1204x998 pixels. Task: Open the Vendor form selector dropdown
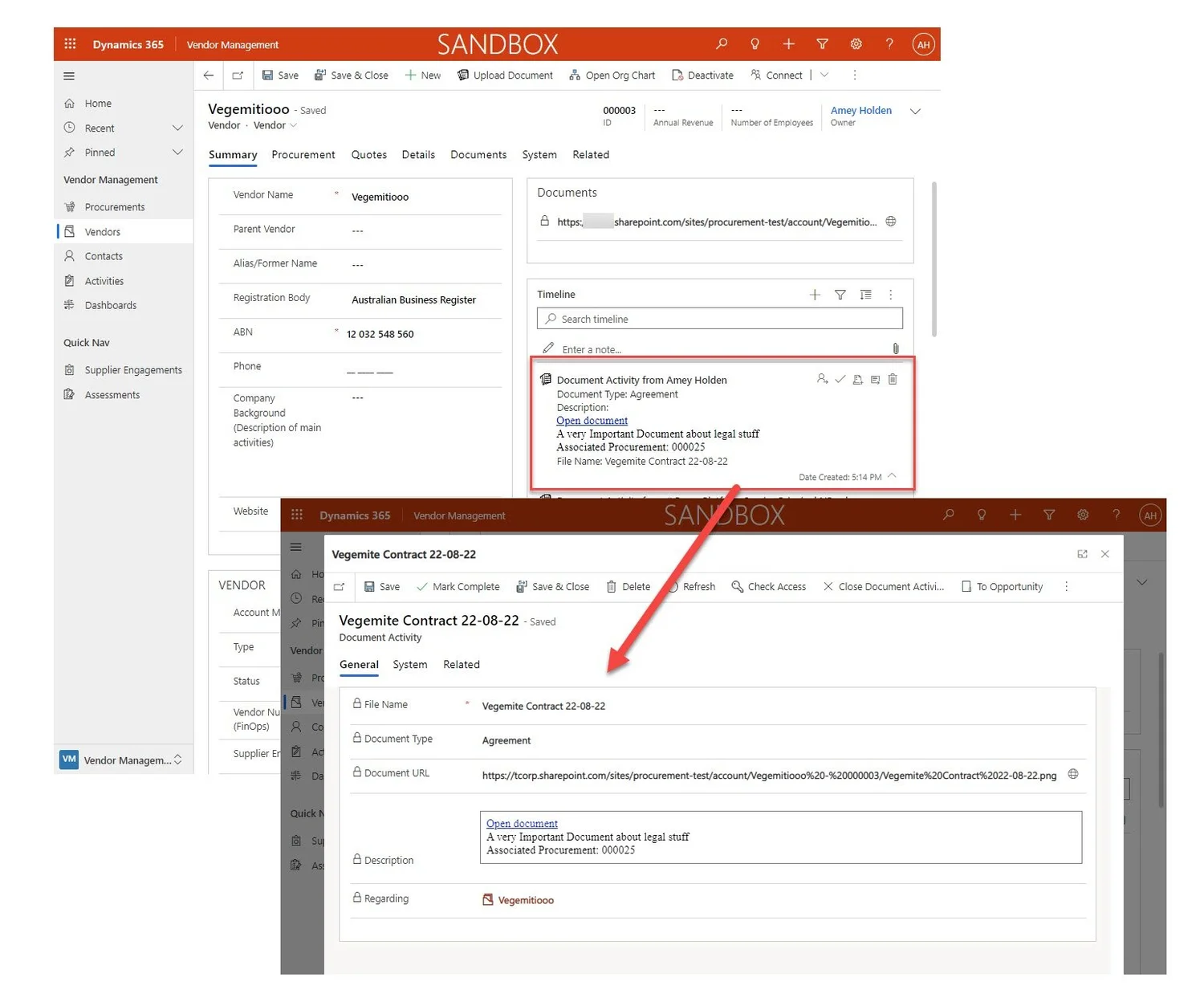click(294, 125)
